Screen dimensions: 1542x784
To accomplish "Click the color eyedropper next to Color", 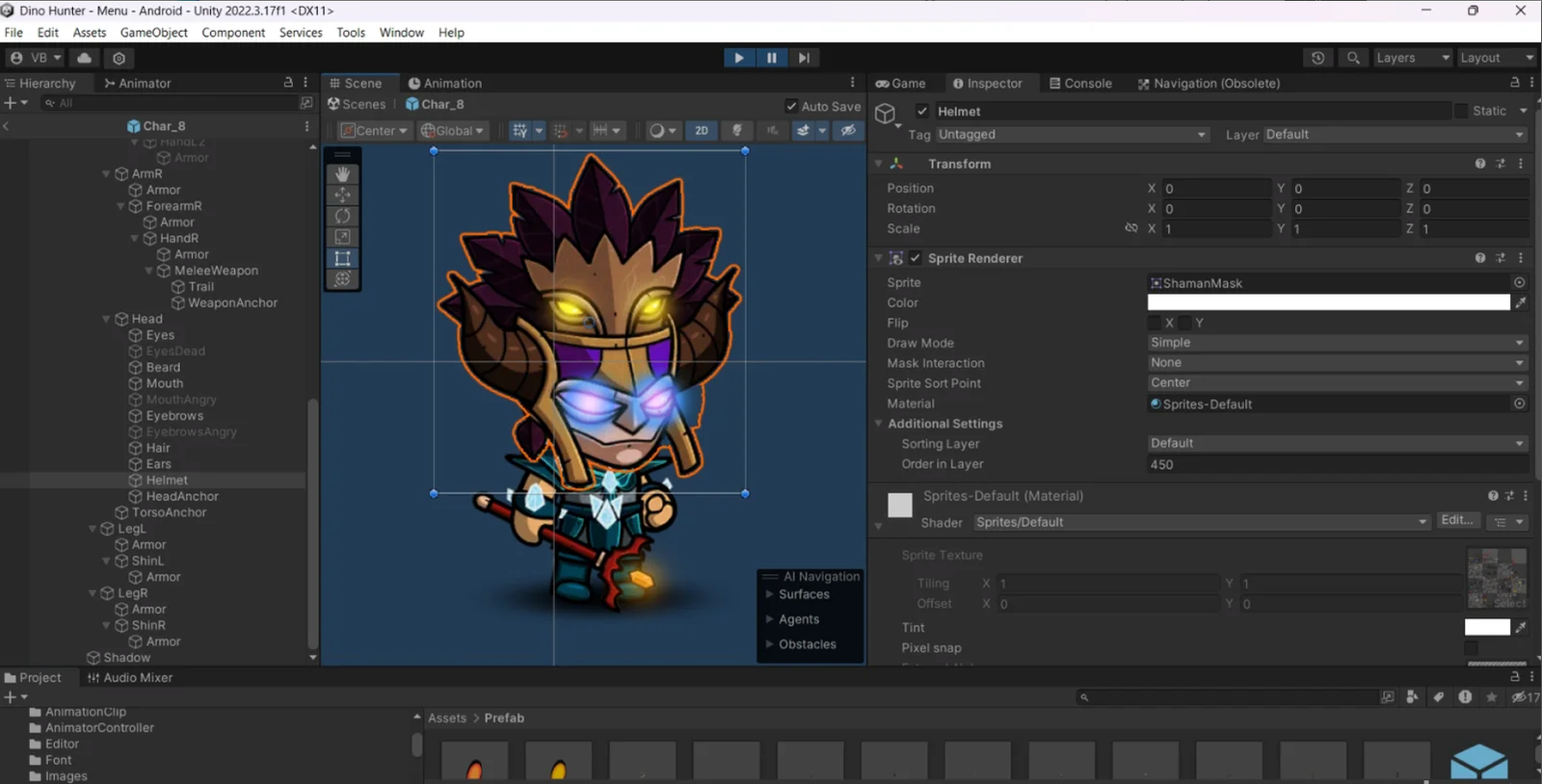I will pyautogui.click(x=1520, y=302).
